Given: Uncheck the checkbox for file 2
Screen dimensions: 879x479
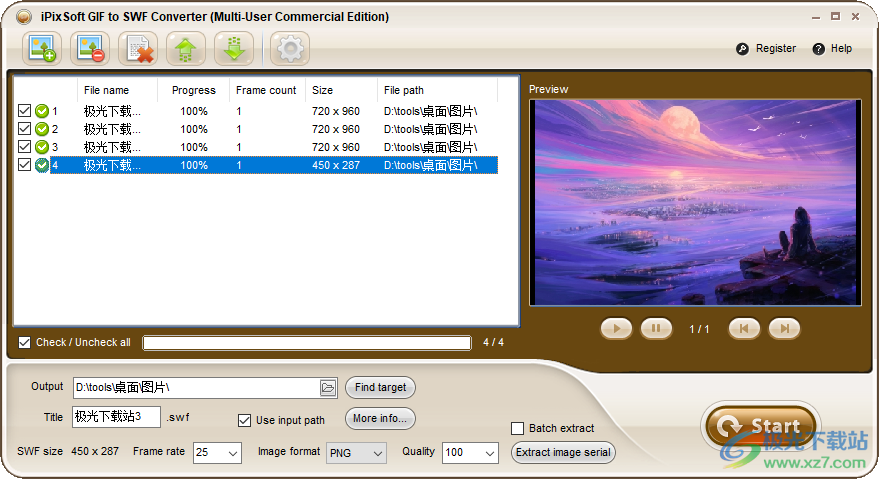Looking at the screenshot, I should [24, 128].
